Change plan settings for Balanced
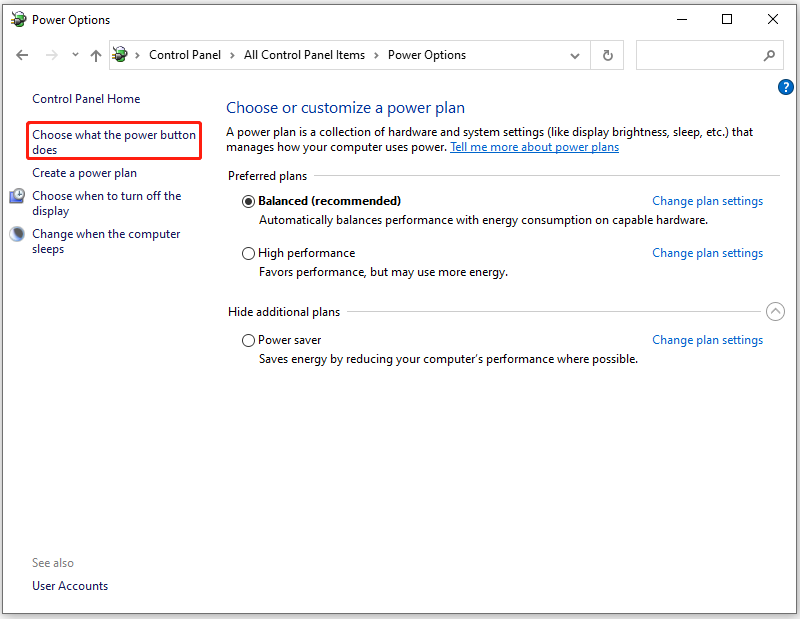800x619 pixels. 707,201
